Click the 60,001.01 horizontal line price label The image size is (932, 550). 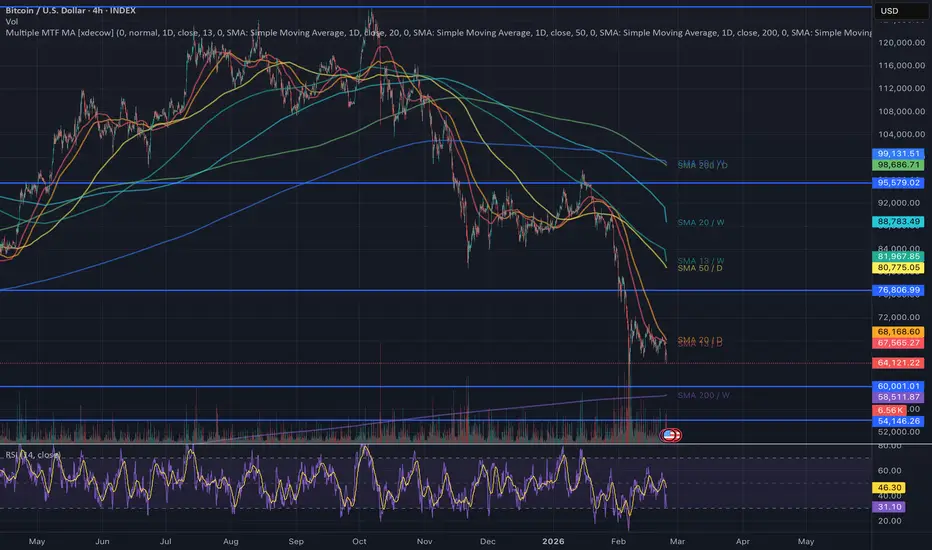[898, 386]
